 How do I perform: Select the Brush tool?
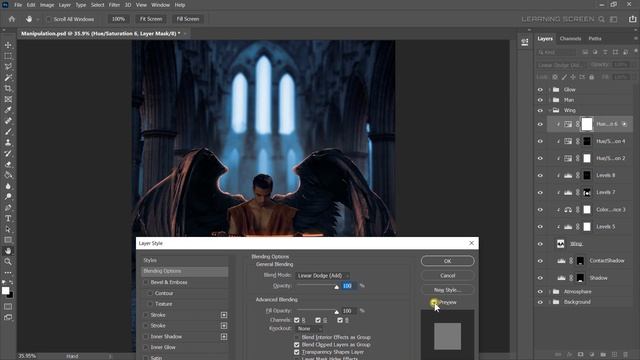(8, 132)
